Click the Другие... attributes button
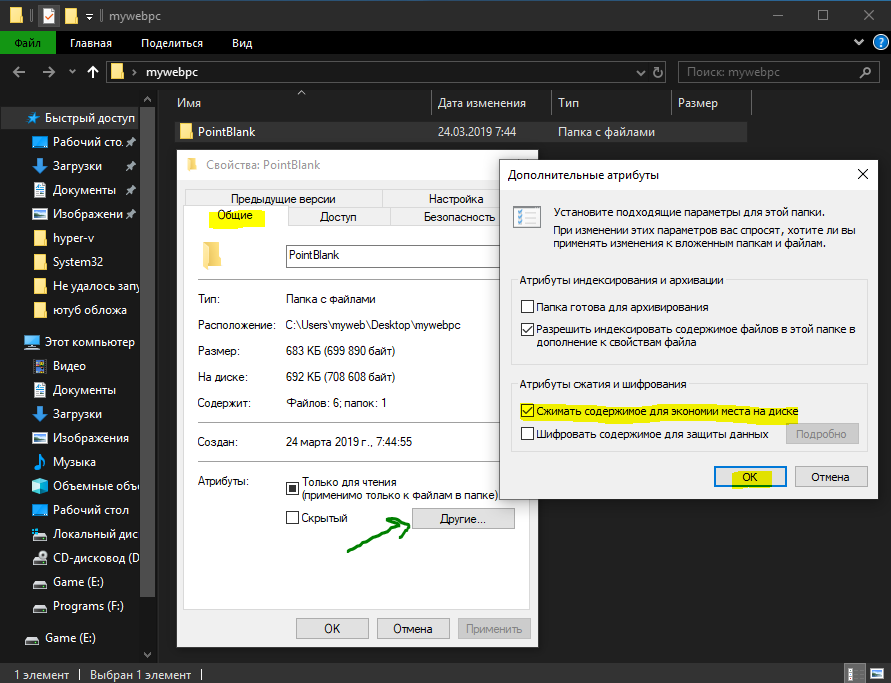This screenshot has width=891, height=683. (463, 519)
